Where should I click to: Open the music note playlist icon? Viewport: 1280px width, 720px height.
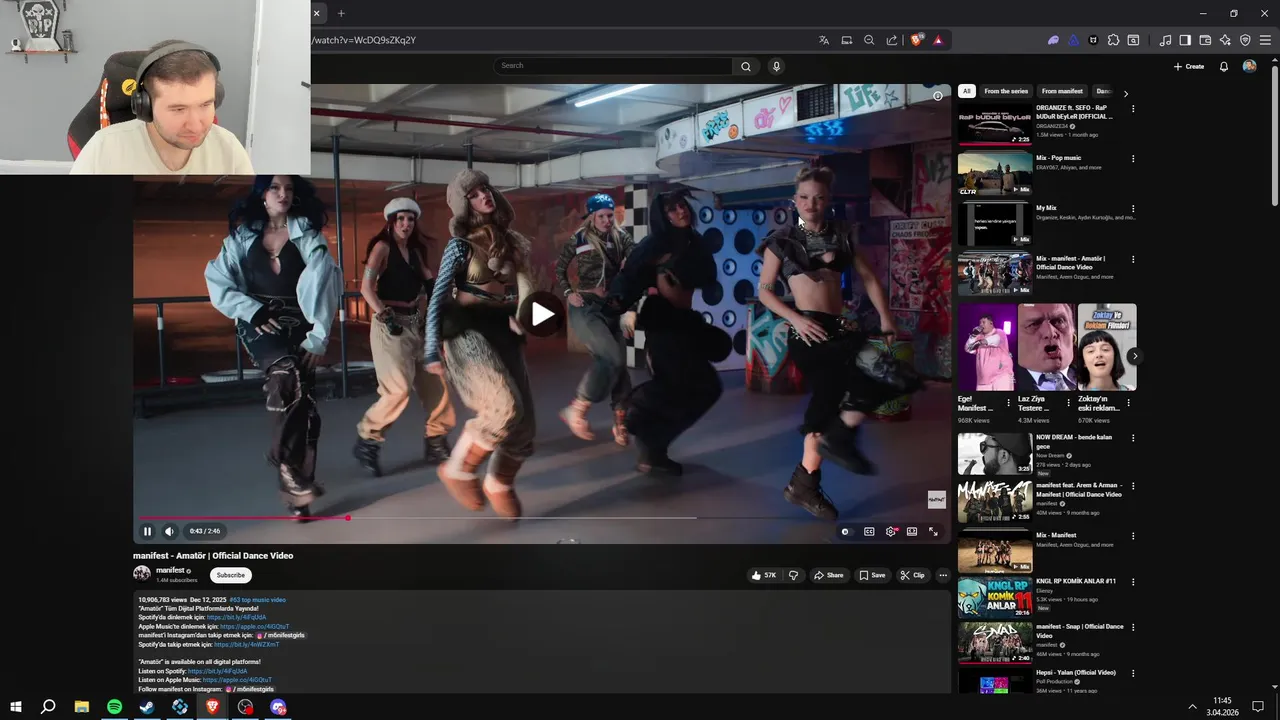[x=1165, y=40]
